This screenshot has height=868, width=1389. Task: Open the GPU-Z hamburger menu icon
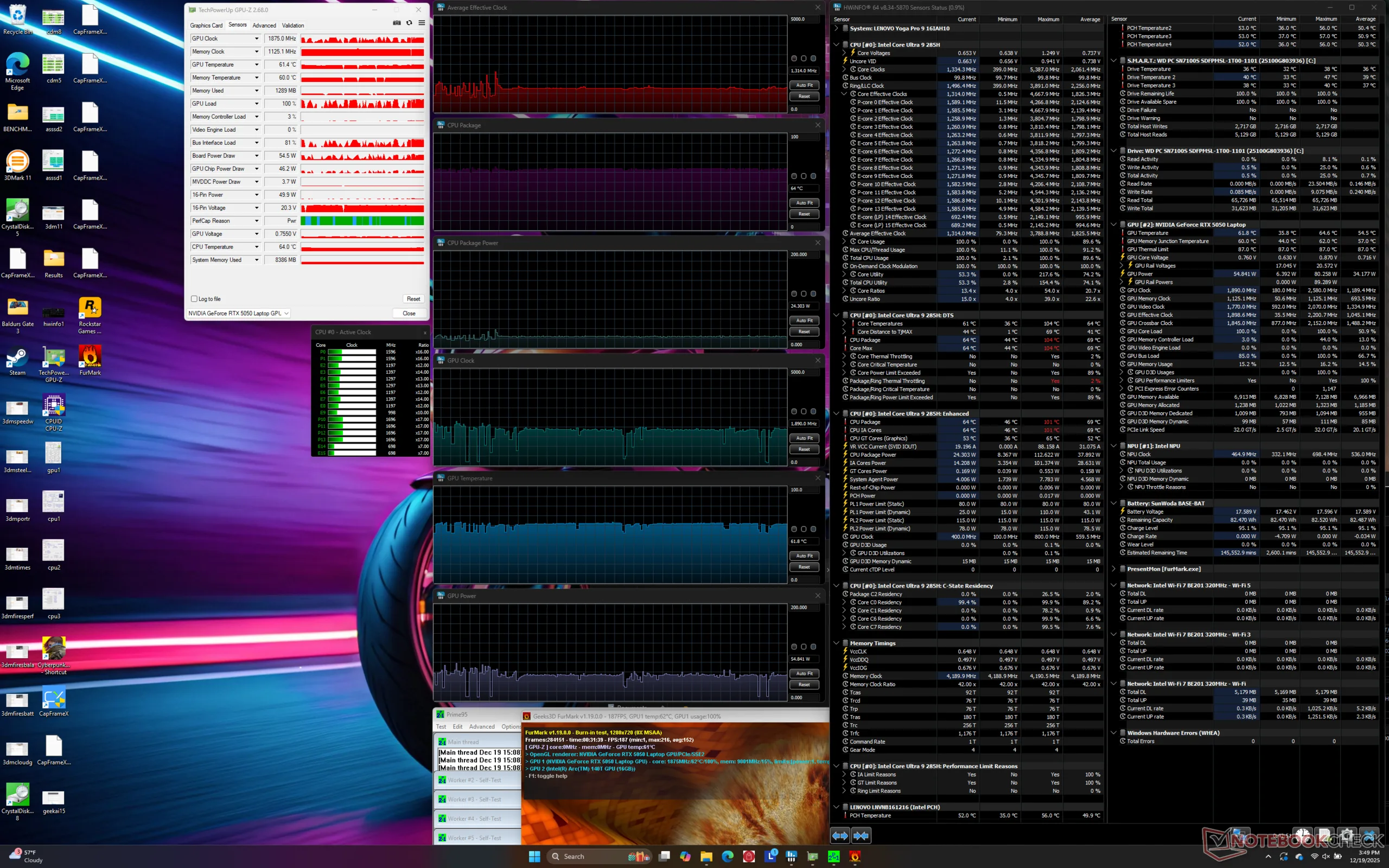tap(422, 23)
